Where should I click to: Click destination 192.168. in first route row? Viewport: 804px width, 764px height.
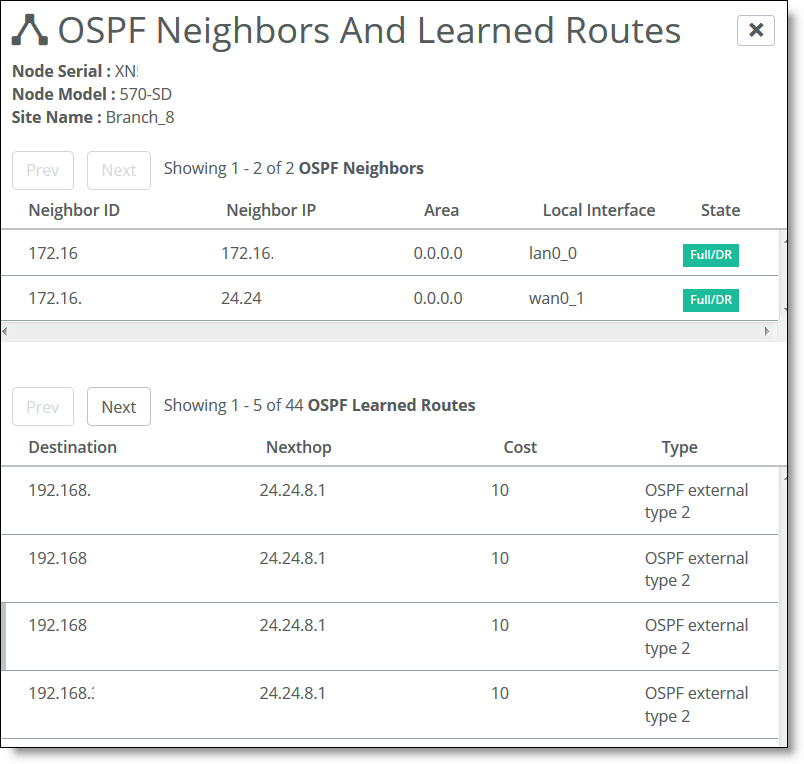click(59, 490)
